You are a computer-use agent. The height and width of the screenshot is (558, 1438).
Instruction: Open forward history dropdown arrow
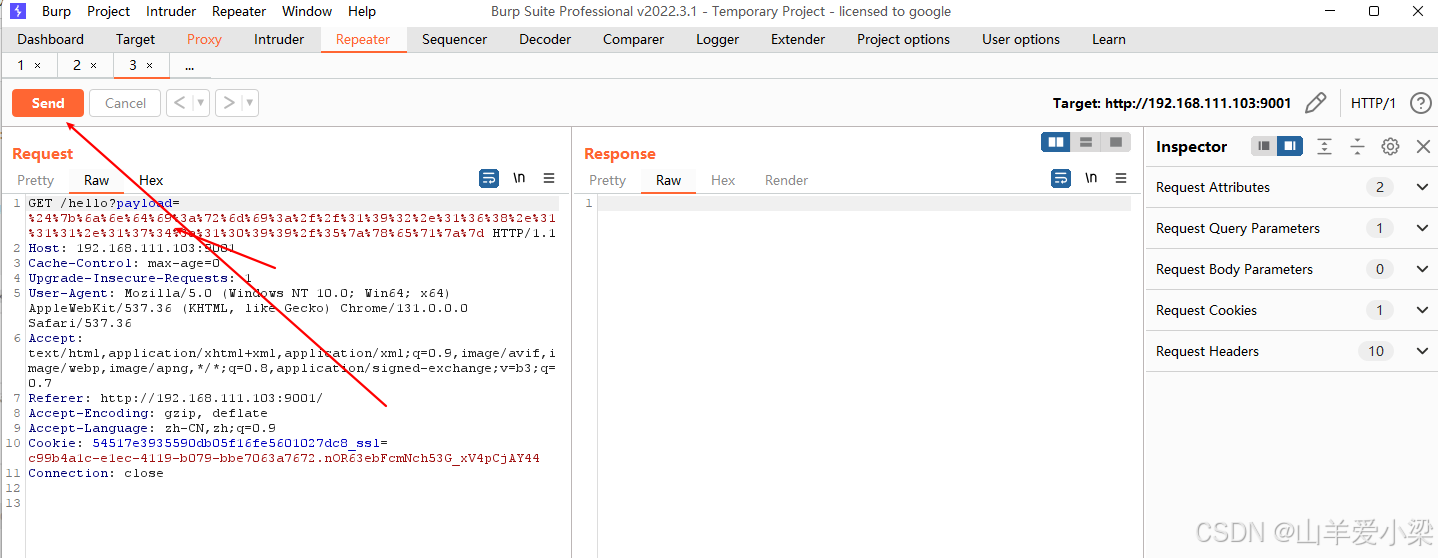(250, 103)
